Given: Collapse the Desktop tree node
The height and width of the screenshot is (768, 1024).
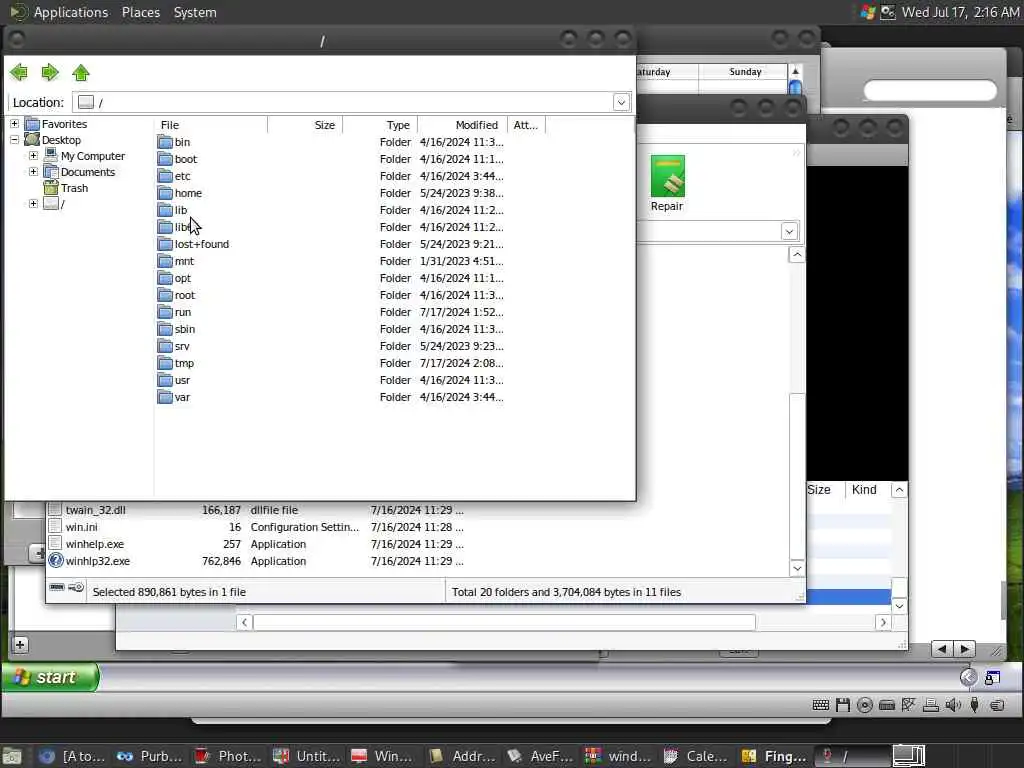Looking at the screenshot, I should [14, 140].
